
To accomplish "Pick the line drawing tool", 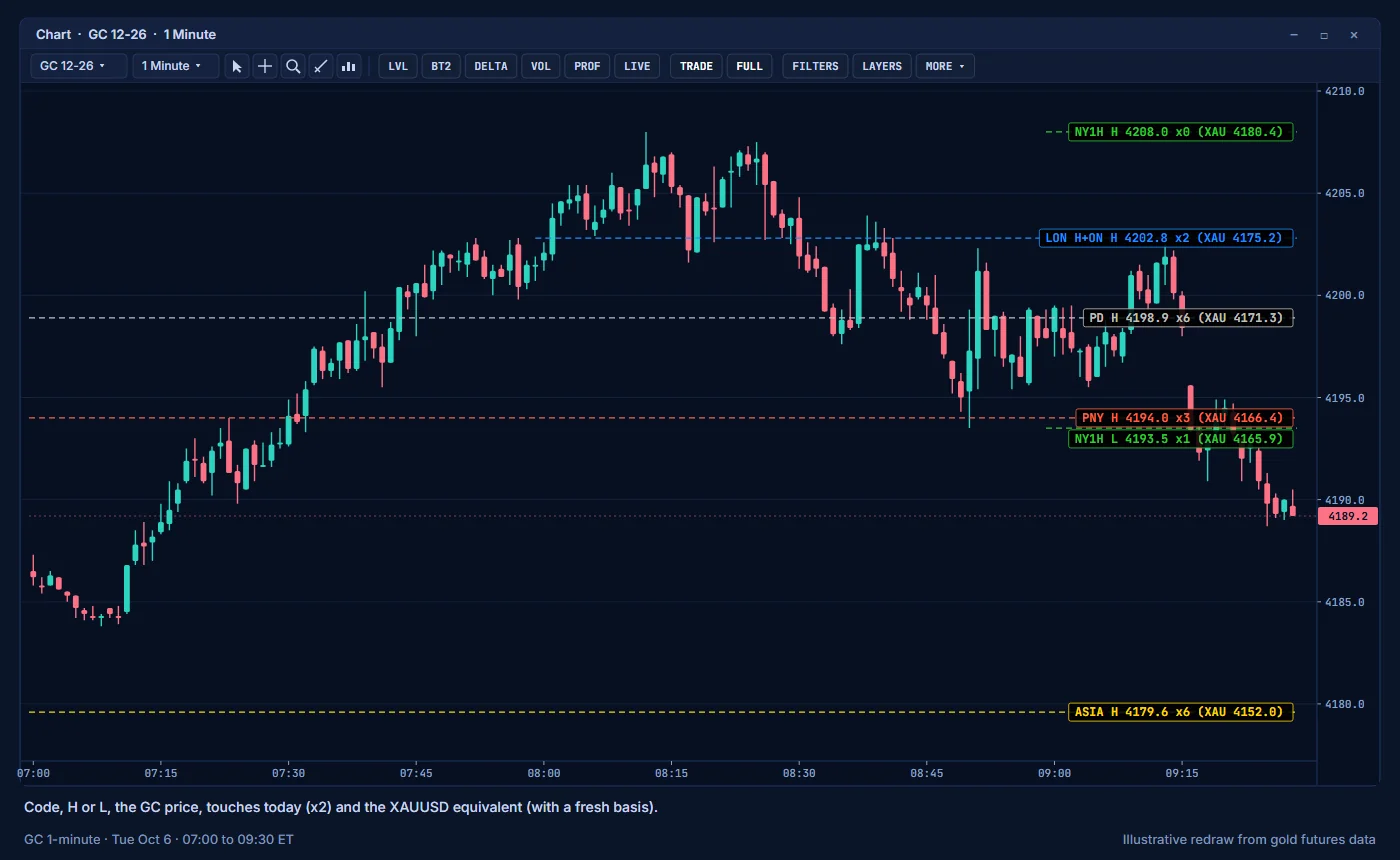I will 321,66.
